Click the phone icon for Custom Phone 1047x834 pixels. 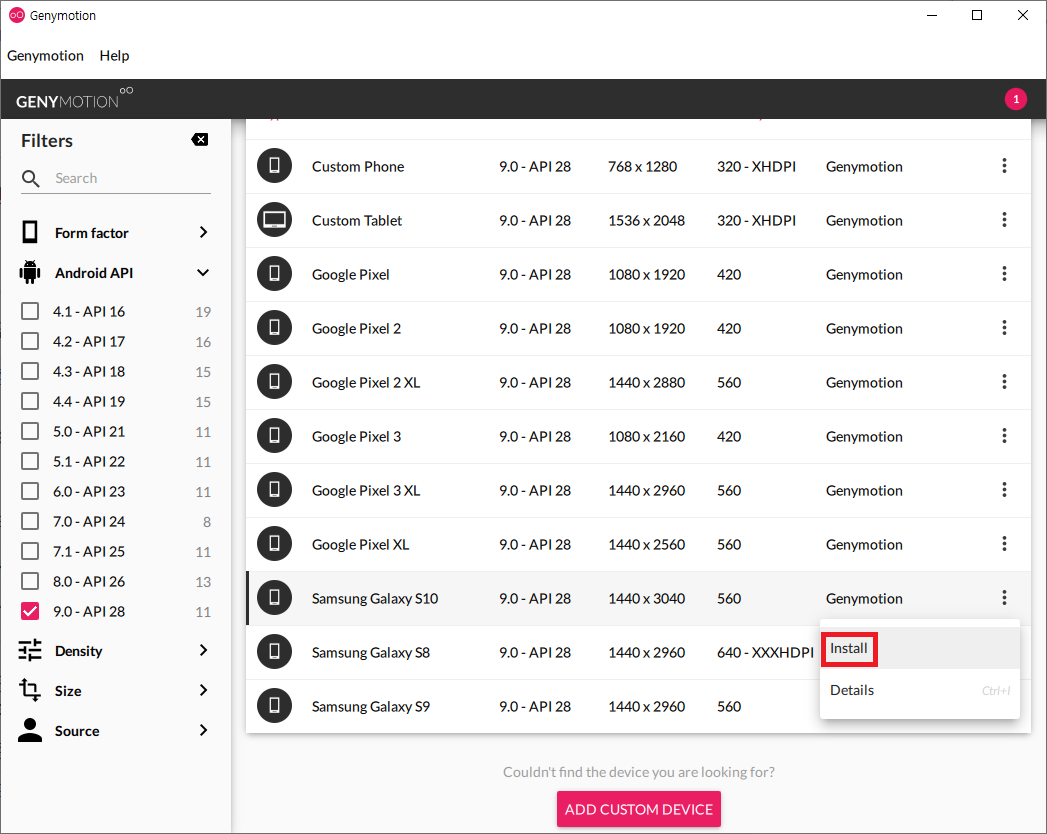click(274, 166)
